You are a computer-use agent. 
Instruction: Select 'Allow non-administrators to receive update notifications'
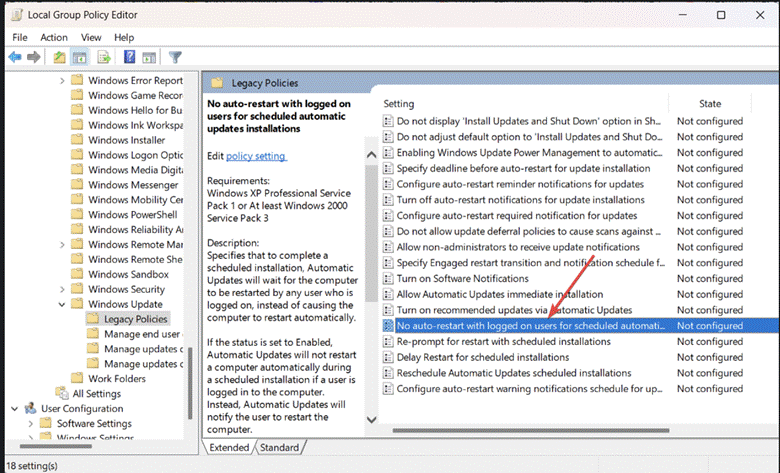click(x=518, y=247)
